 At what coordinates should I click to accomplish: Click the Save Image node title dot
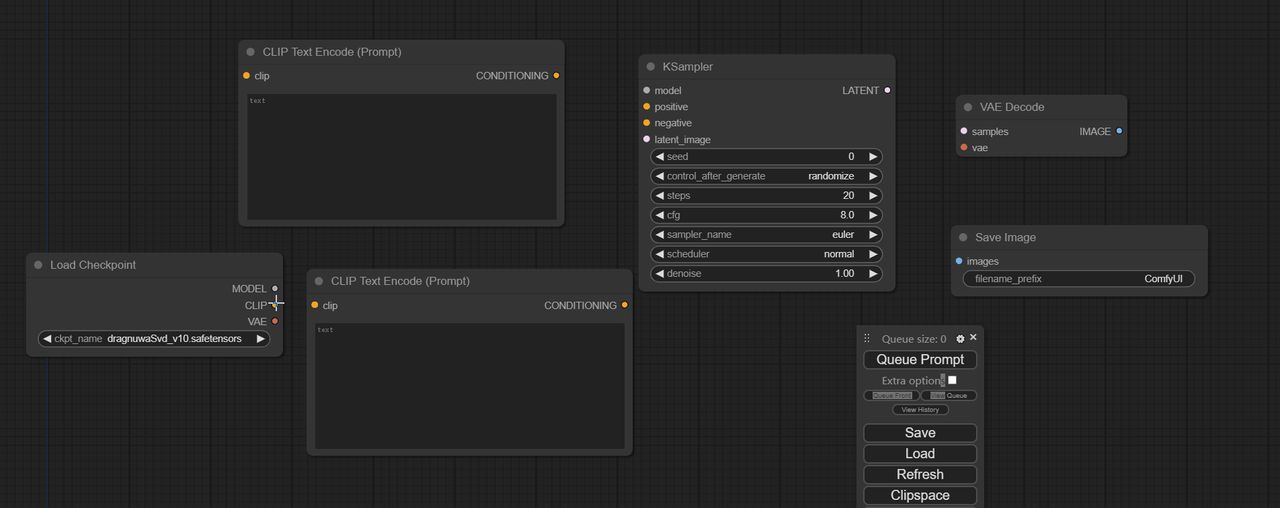(x=963, y=238)
